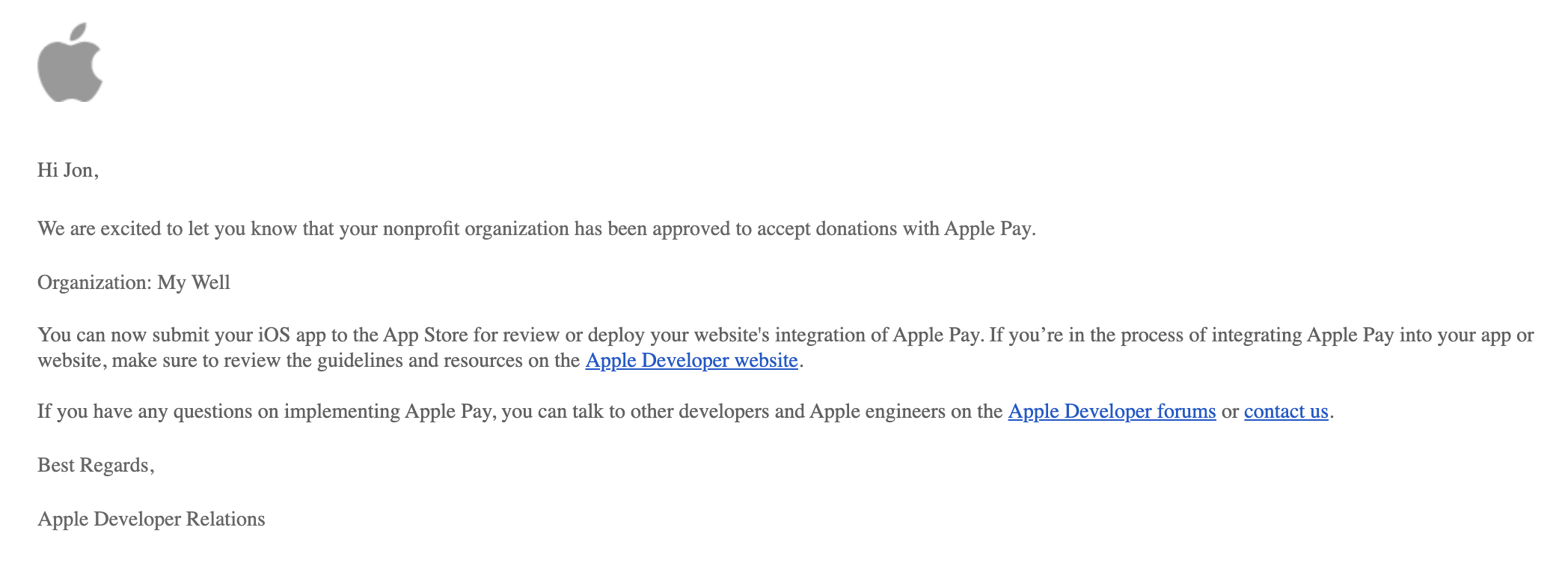Image resolution: width=1568 pixels, height=587 pixels.
Task: Click the words "App Store"
Action: pyautogui.click(x=425, y=335)
